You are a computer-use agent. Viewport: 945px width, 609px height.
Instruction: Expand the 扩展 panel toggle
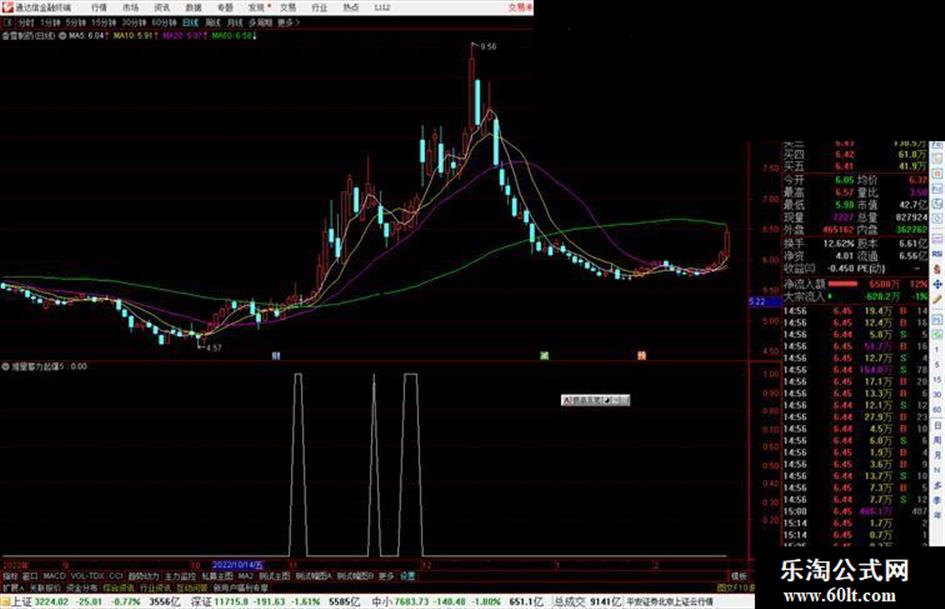click(13, 587)
